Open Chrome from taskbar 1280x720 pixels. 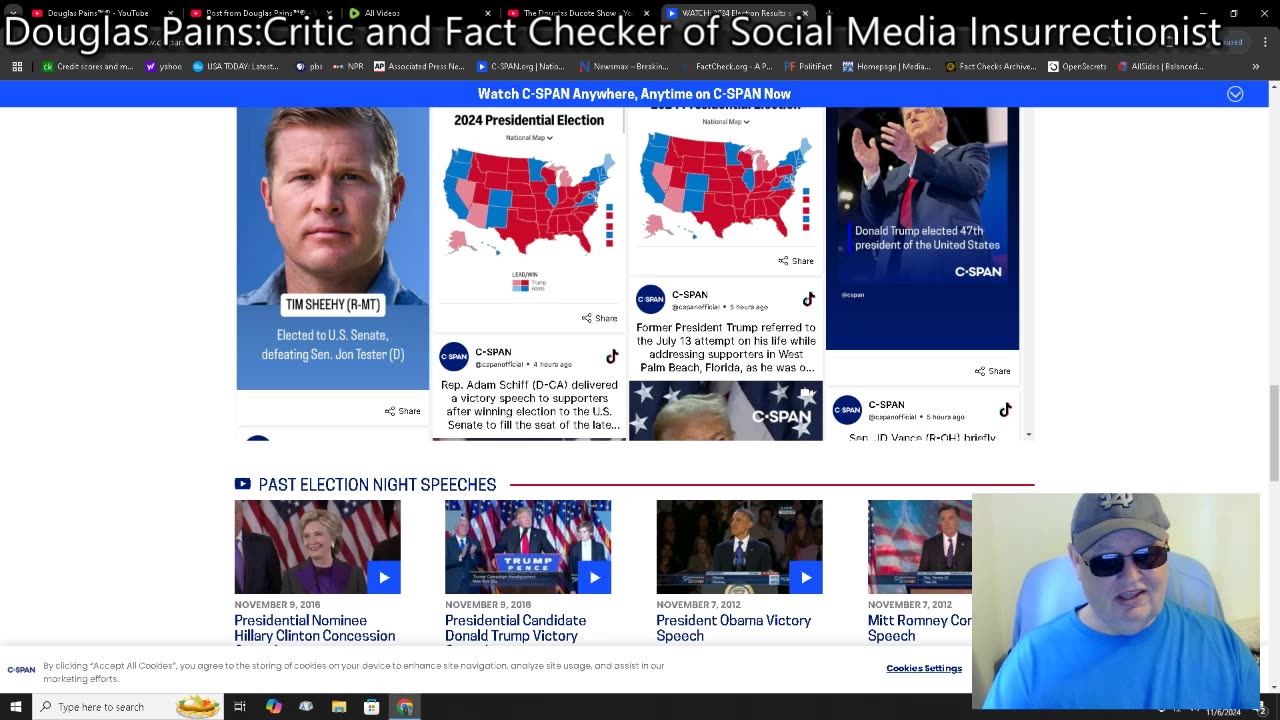tap(404, 707)
